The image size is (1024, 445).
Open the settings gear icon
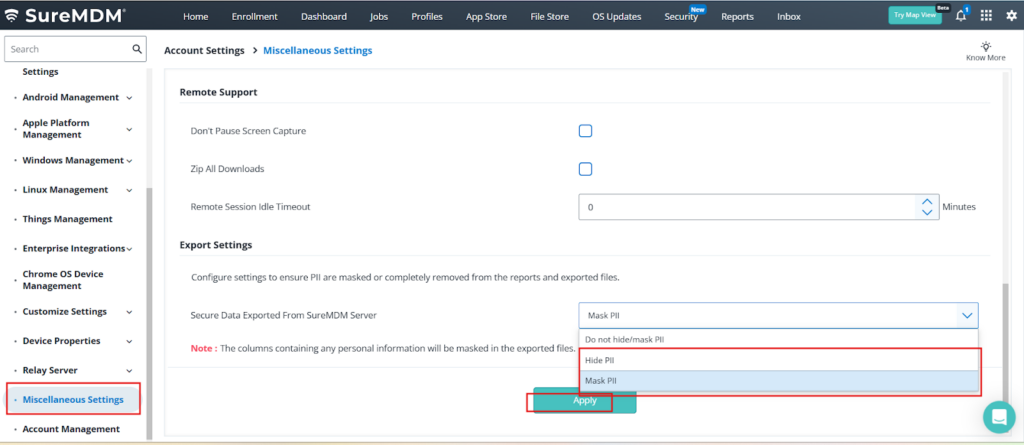[1010, 16]
